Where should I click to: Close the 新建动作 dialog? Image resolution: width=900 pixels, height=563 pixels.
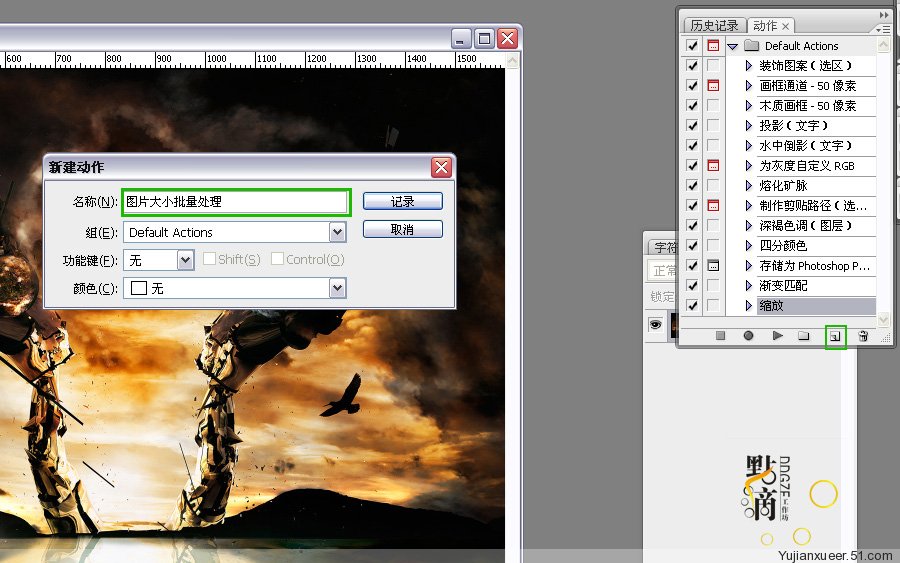(x=441, y=168)
